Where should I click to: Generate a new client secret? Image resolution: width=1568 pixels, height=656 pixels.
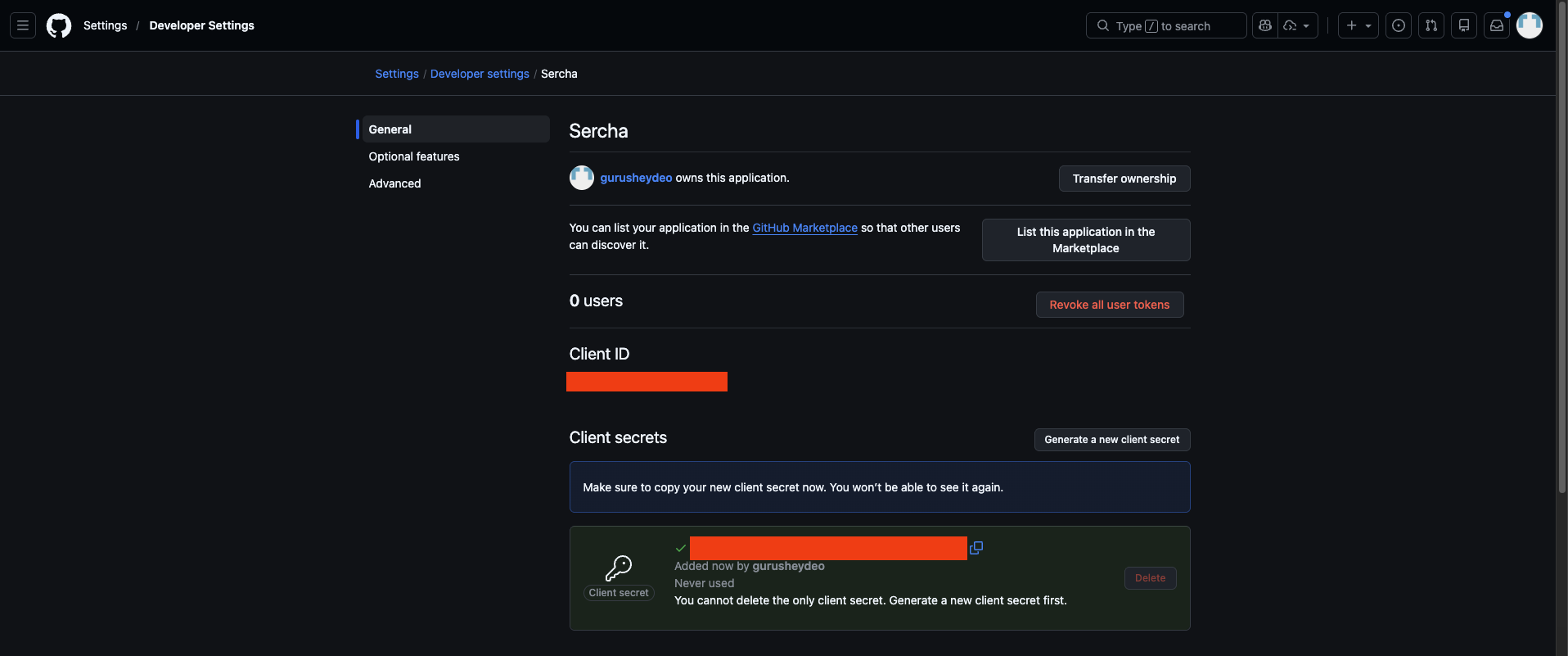tap(1111, 440)
